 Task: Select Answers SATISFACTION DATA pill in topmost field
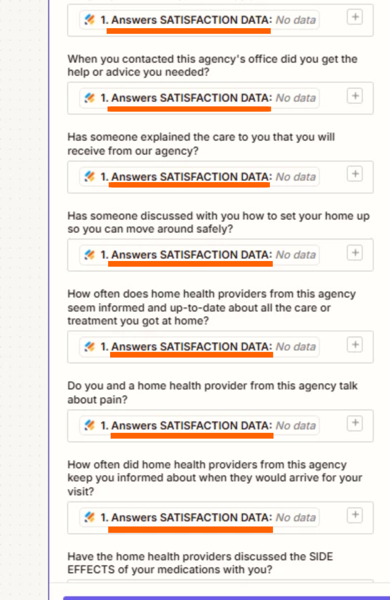tap(199, 20)
